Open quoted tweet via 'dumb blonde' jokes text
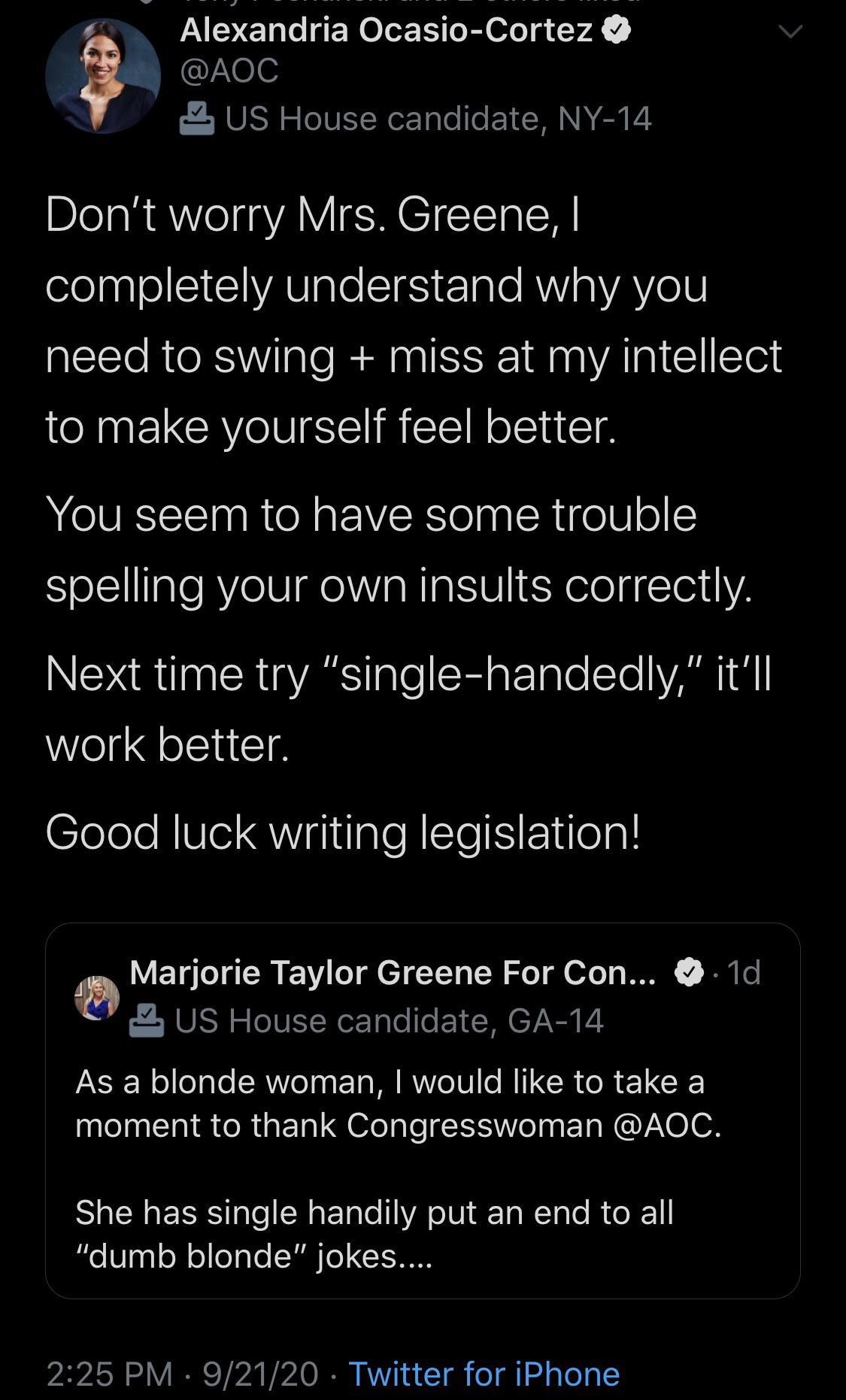This screenshot has width=846, height=1400. tap(253, 1256)
